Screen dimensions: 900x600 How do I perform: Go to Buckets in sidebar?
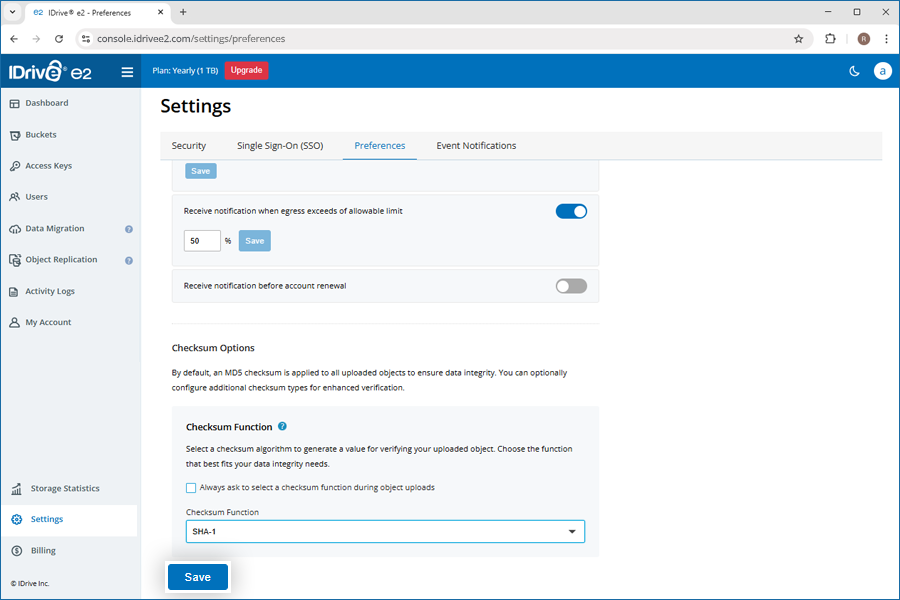(x=40, y=135)
